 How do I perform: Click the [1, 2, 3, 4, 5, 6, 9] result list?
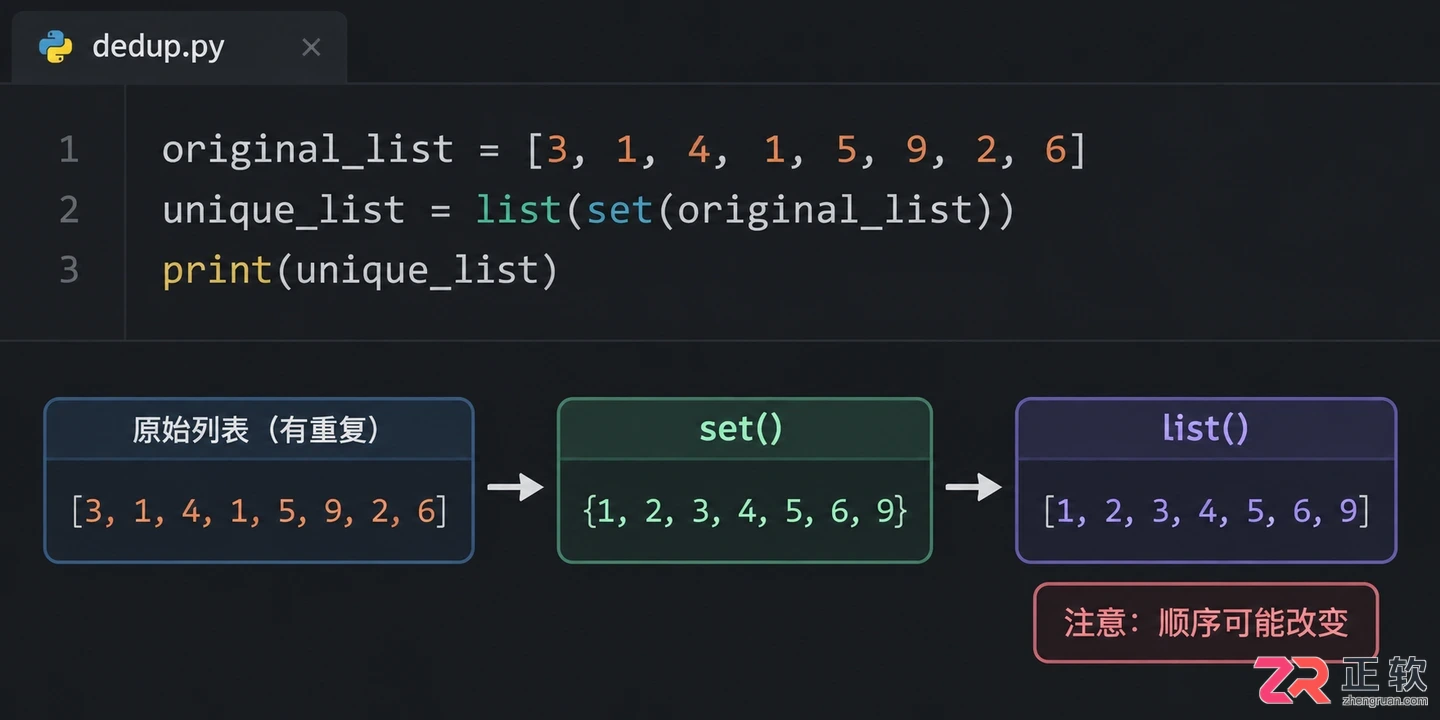(1206, 511)
